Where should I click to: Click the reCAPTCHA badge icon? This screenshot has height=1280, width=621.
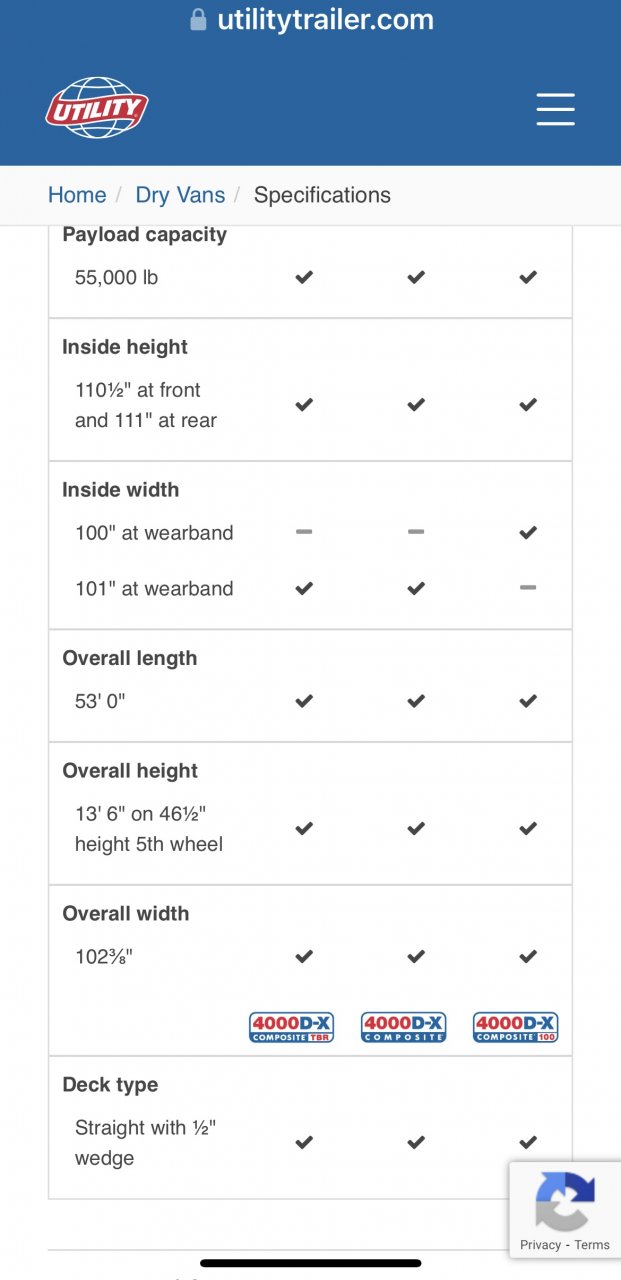tap(565, 1200)
